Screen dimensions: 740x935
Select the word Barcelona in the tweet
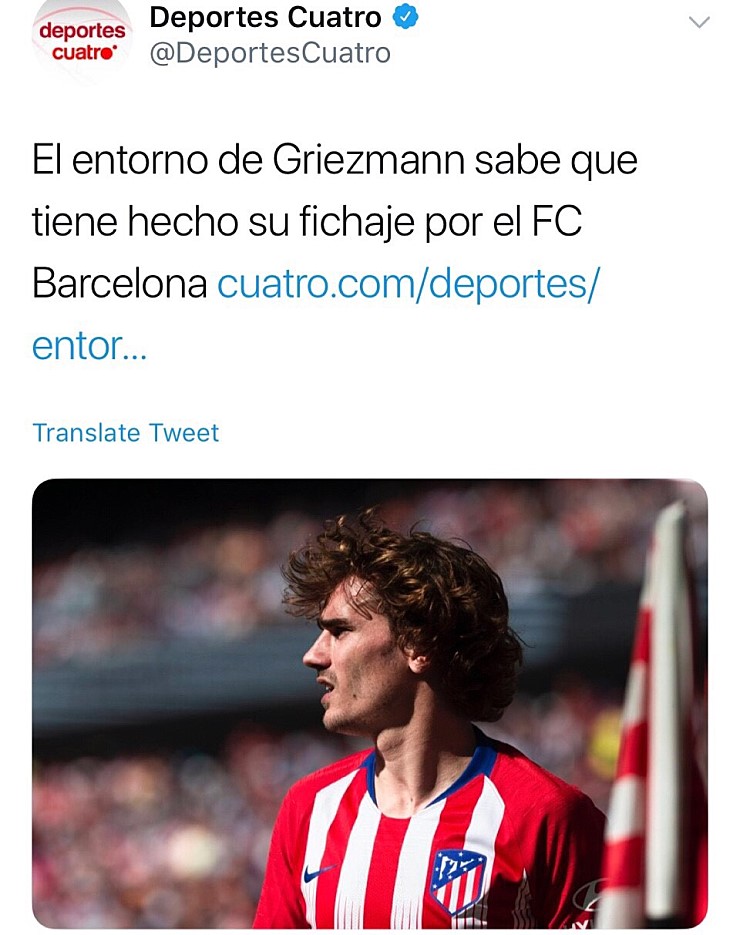point(120,283)
